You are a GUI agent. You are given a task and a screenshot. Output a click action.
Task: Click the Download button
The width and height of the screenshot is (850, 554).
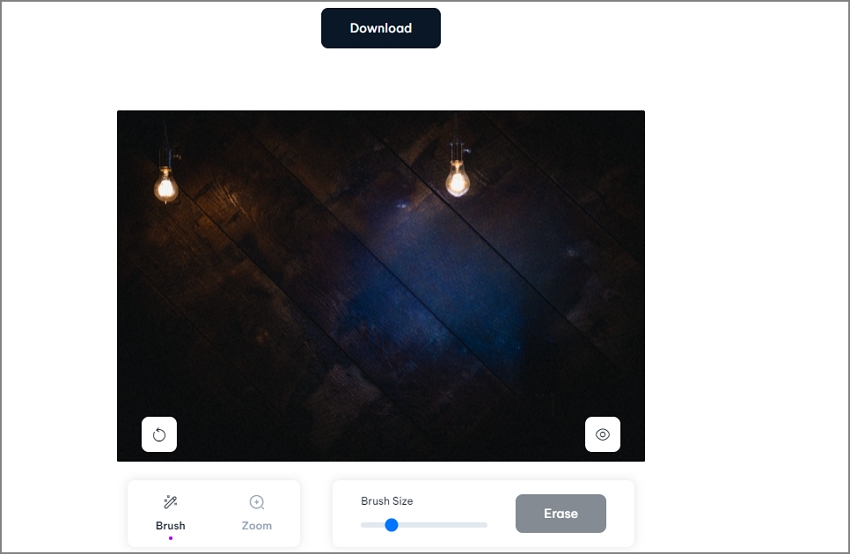381,28
